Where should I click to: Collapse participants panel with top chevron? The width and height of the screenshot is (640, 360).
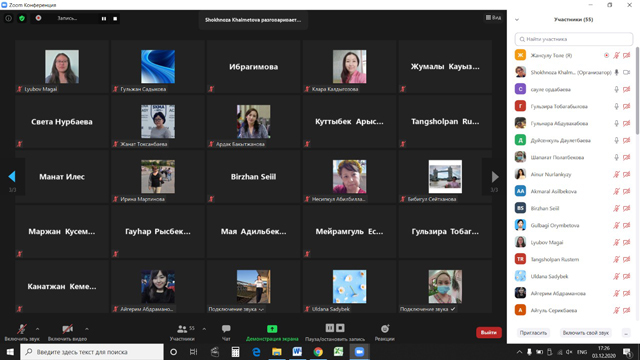click(517, 20)
